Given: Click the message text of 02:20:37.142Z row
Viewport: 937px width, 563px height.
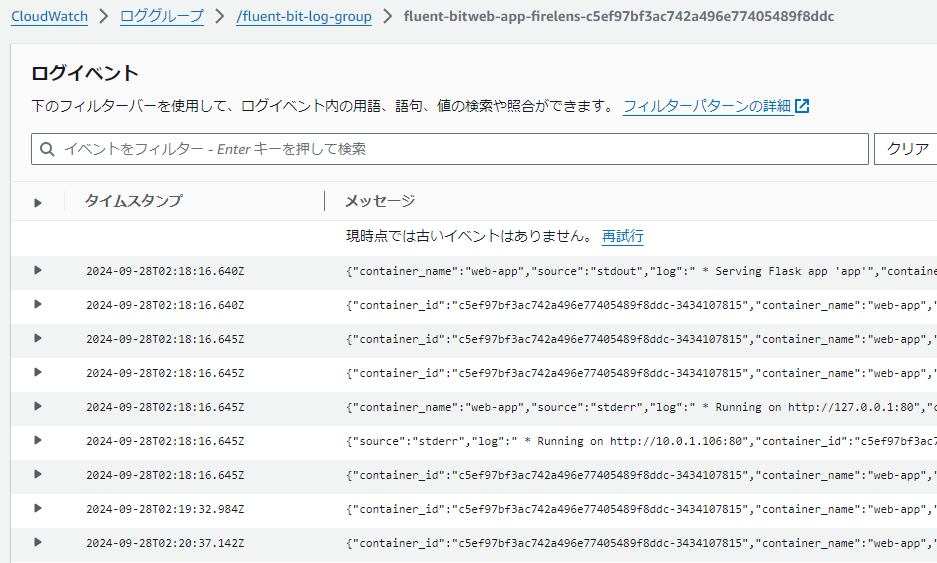Looking at the screenshot, I should pyautogui.click(x=641, y=543).
